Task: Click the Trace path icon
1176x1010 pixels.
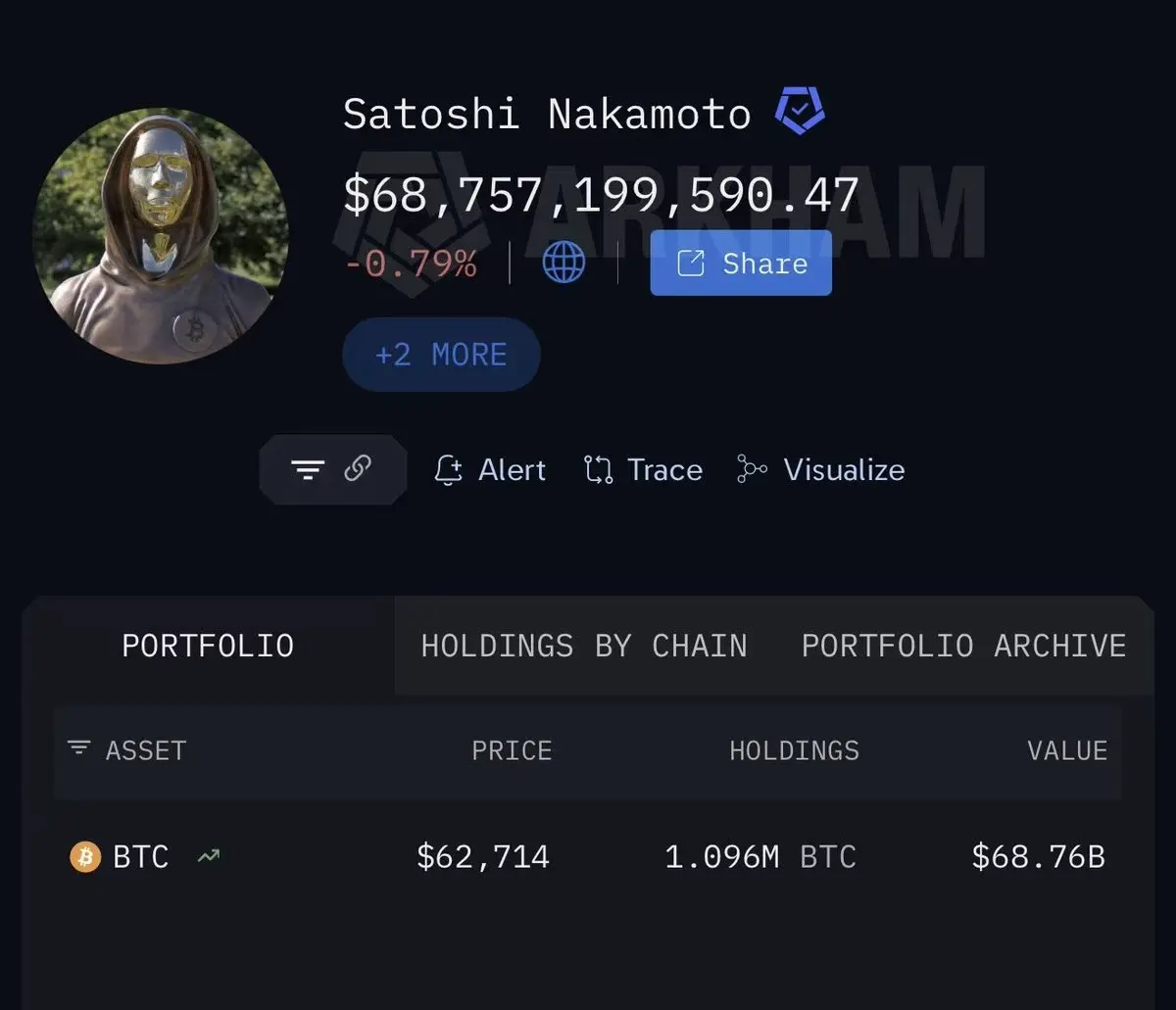Action: point(598,470)
